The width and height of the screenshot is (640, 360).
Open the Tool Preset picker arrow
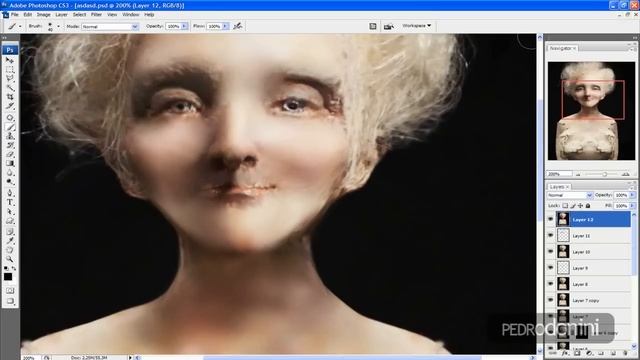(x=20, y=27)
